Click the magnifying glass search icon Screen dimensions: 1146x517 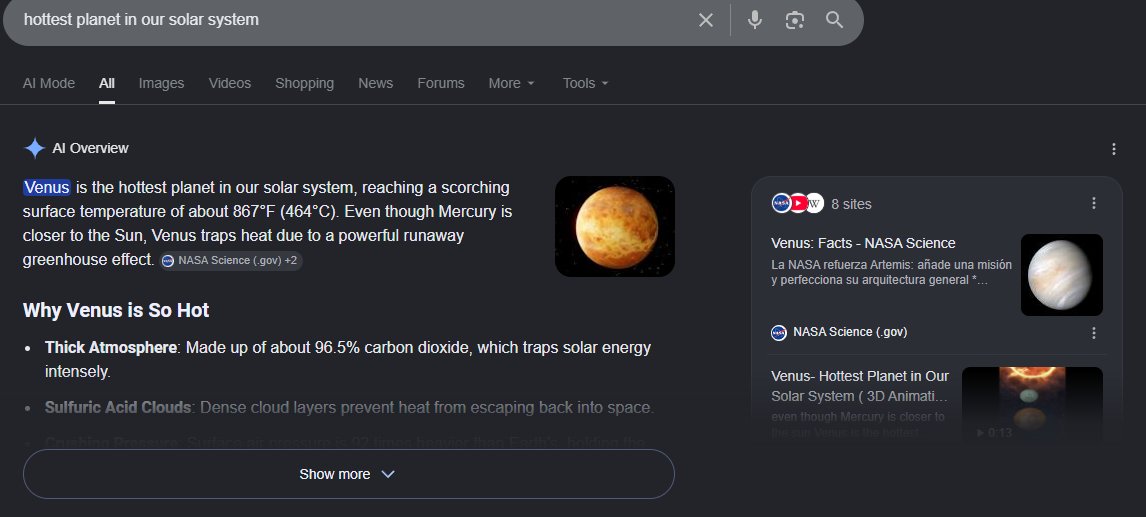click(835, 20)
